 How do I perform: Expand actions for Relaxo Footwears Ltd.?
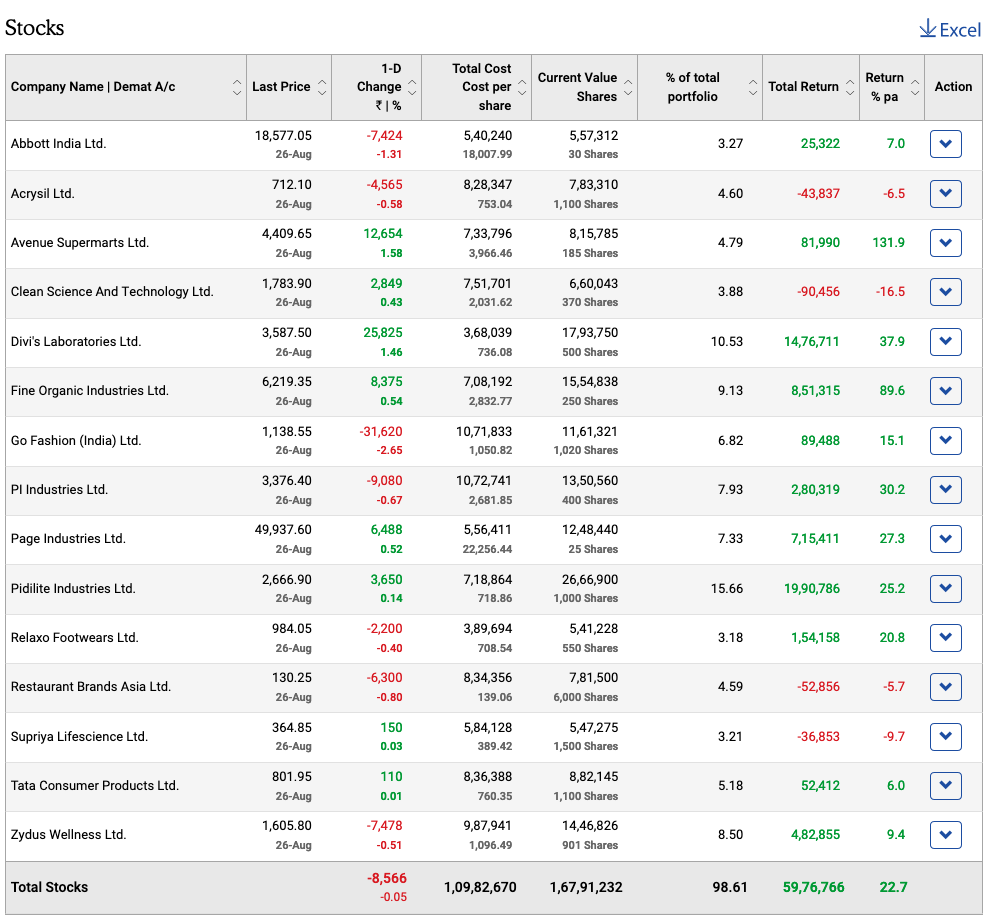(x=945, y=638)
